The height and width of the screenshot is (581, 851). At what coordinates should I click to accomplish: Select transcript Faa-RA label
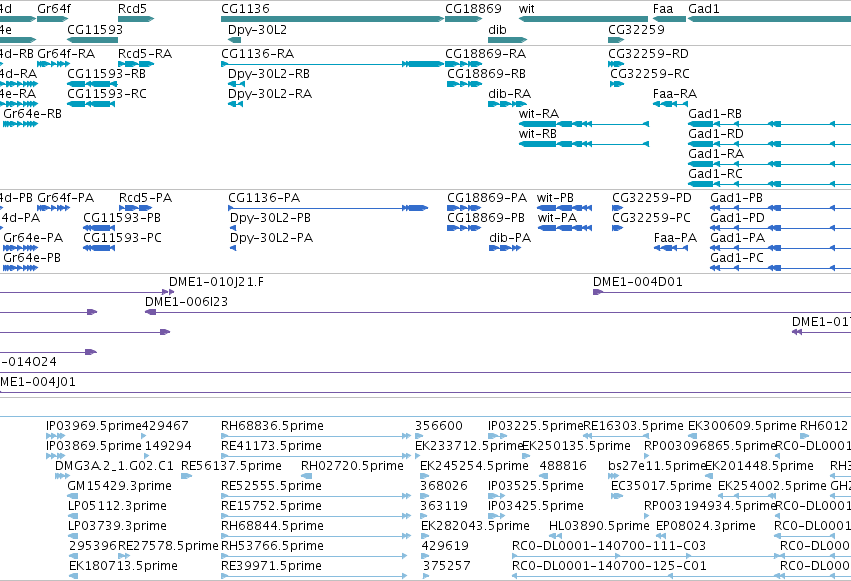(x=675, y=94)
